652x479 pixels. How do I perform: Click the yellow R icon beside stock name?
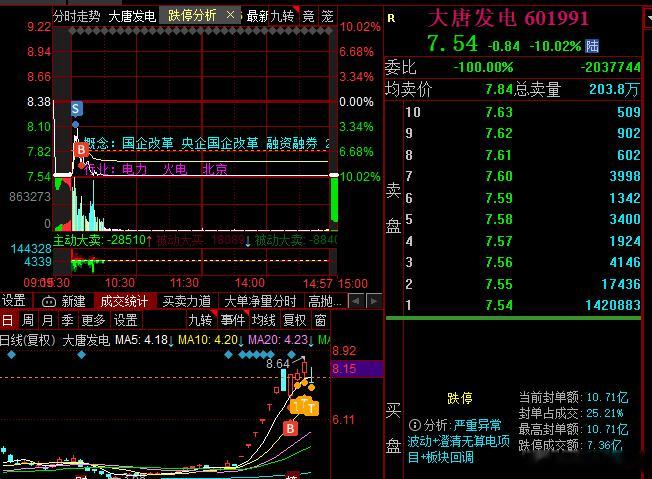(391, 18)
